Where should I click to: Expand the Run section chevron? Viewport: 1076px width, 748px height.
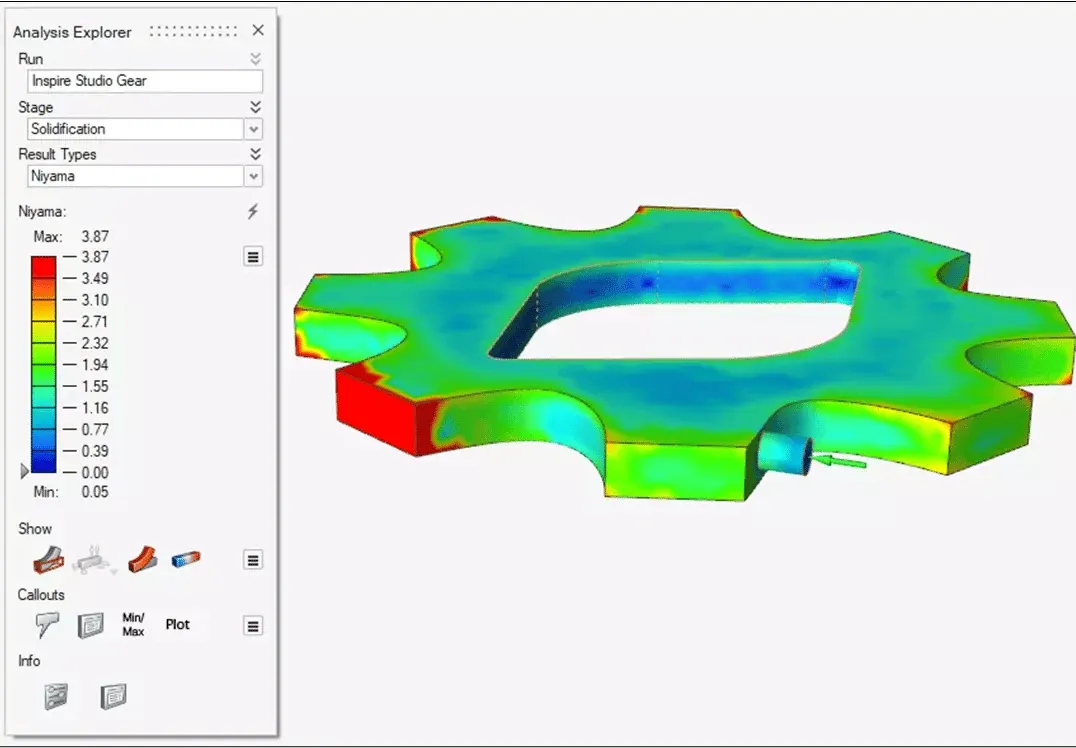pyautogui.click(x=255, y=59)
